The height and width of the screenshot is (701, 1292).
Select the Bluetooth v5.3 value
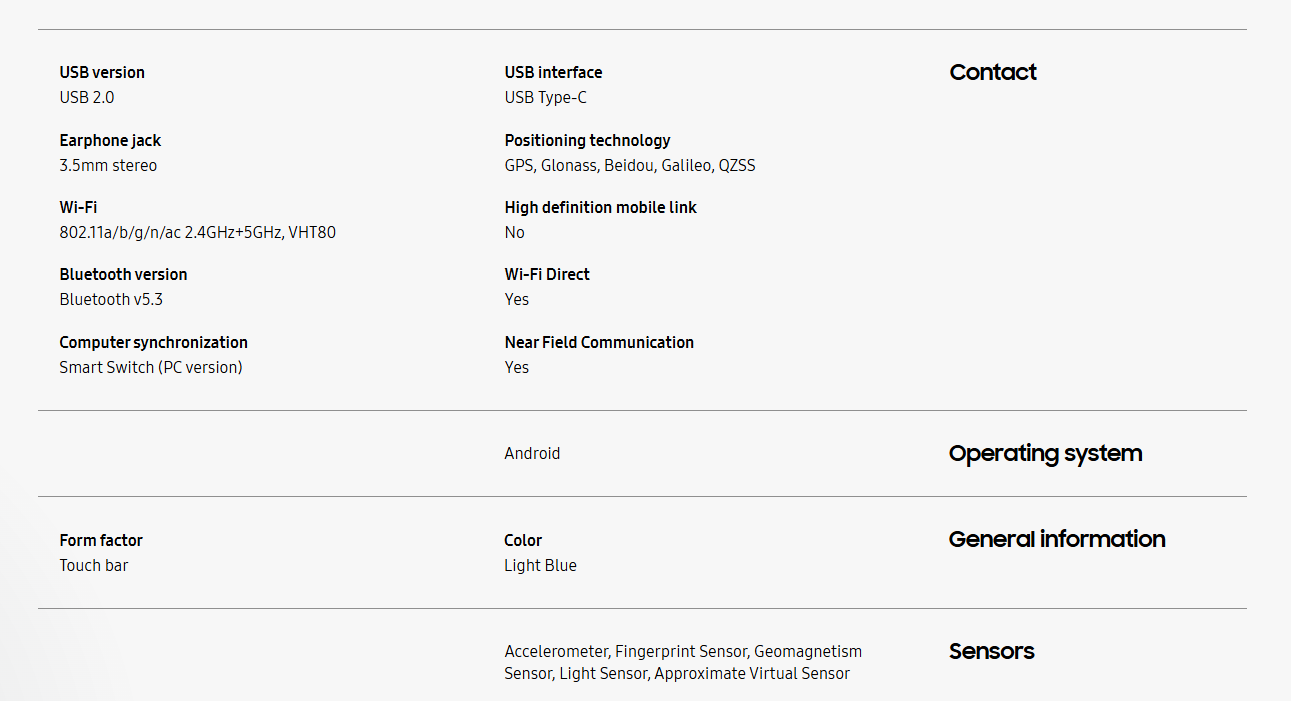pyautogui.click(x=111, y=299)
